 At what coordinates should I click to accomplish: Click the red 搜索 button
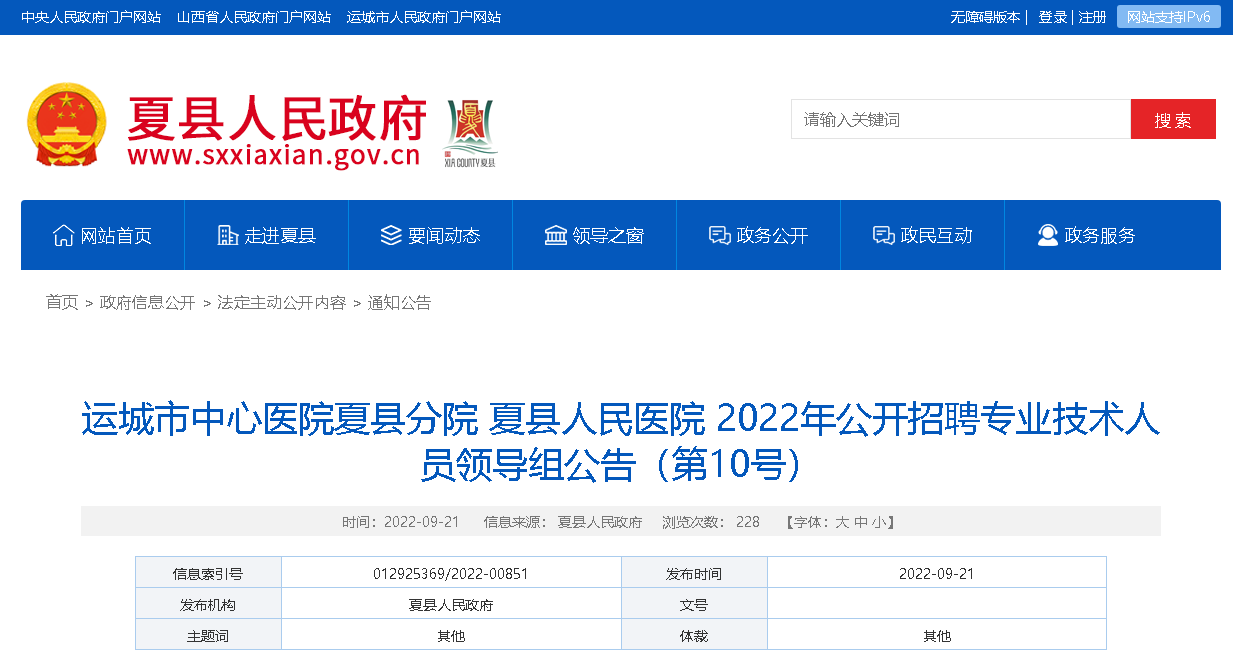point(1173,119)
